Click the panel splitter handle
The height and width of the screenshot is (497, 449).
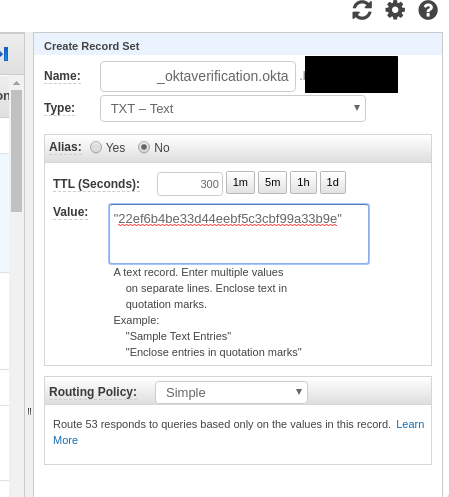point(29,412)
